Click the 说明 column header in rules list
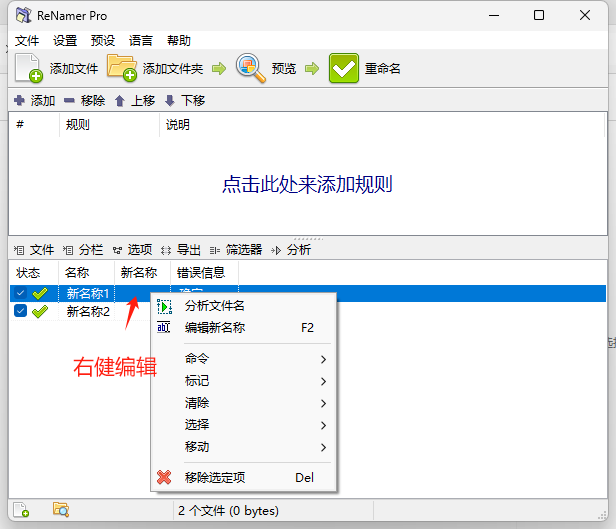The image size is (616, 529). [x=382, y=125]
